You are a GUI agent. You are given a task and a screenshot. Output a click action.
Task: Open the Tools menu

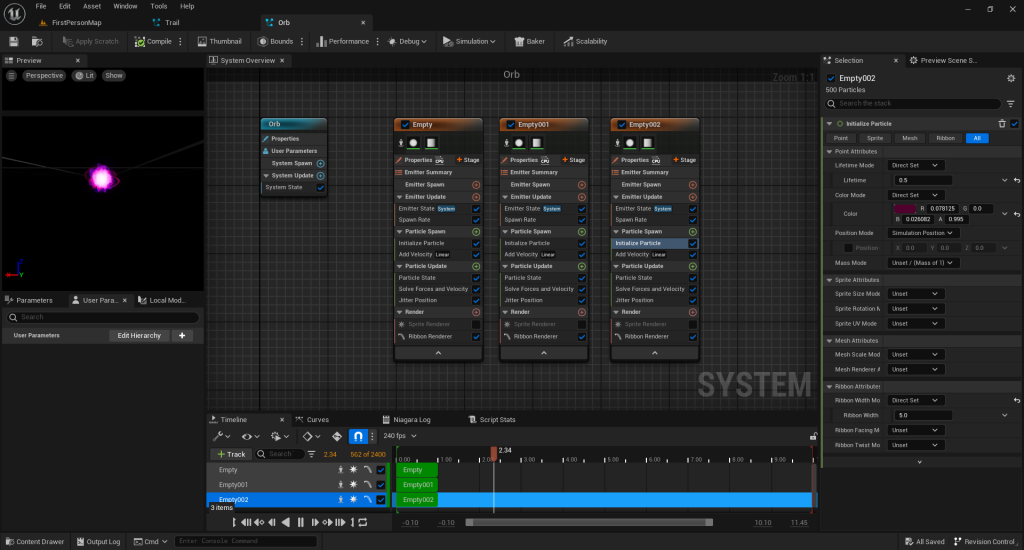(x=159, y=6)
